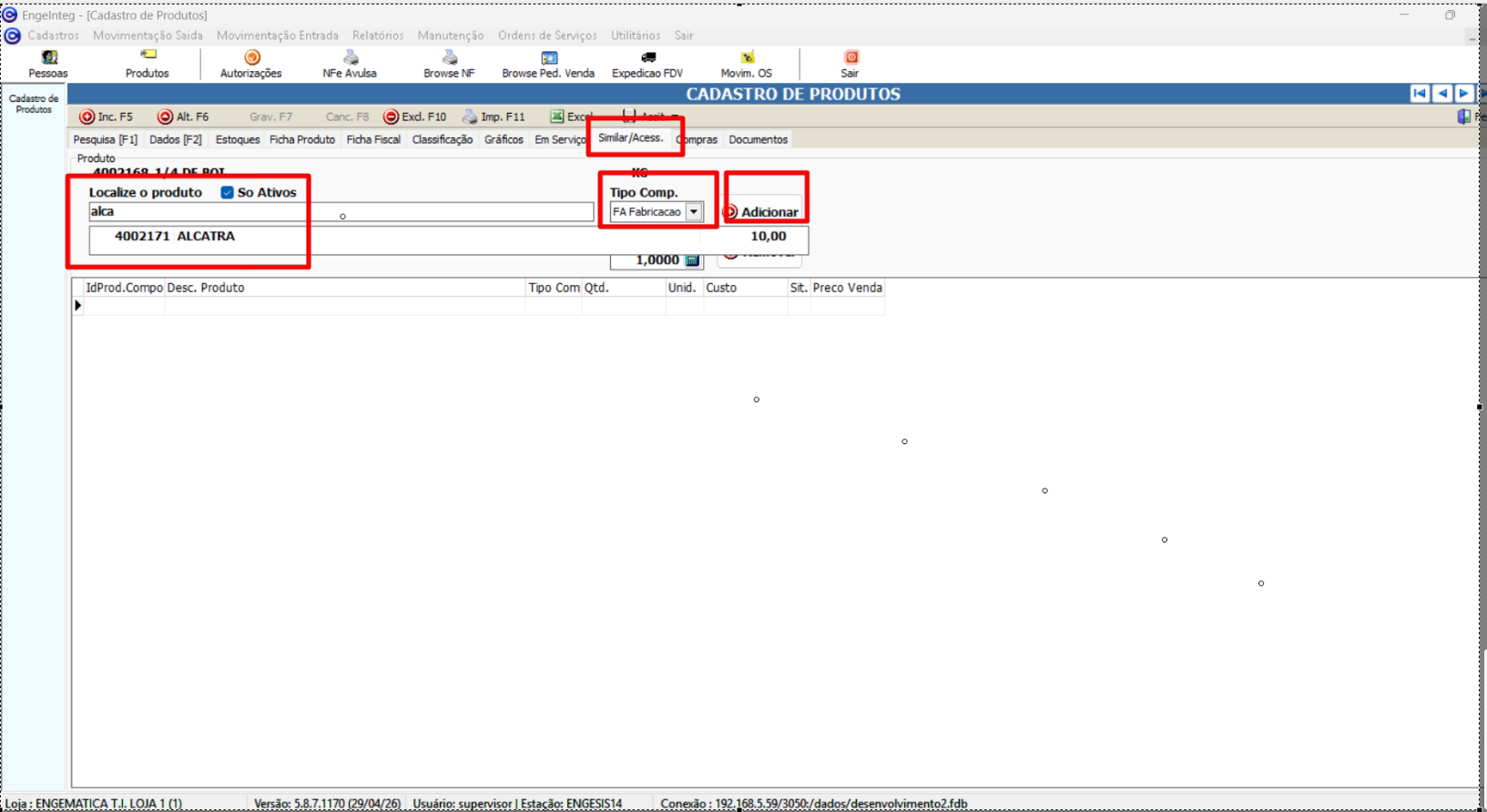Click the Autorizações toolbar icon
Viewport: 1487px width, 812px height.
(x=251, y=58)
